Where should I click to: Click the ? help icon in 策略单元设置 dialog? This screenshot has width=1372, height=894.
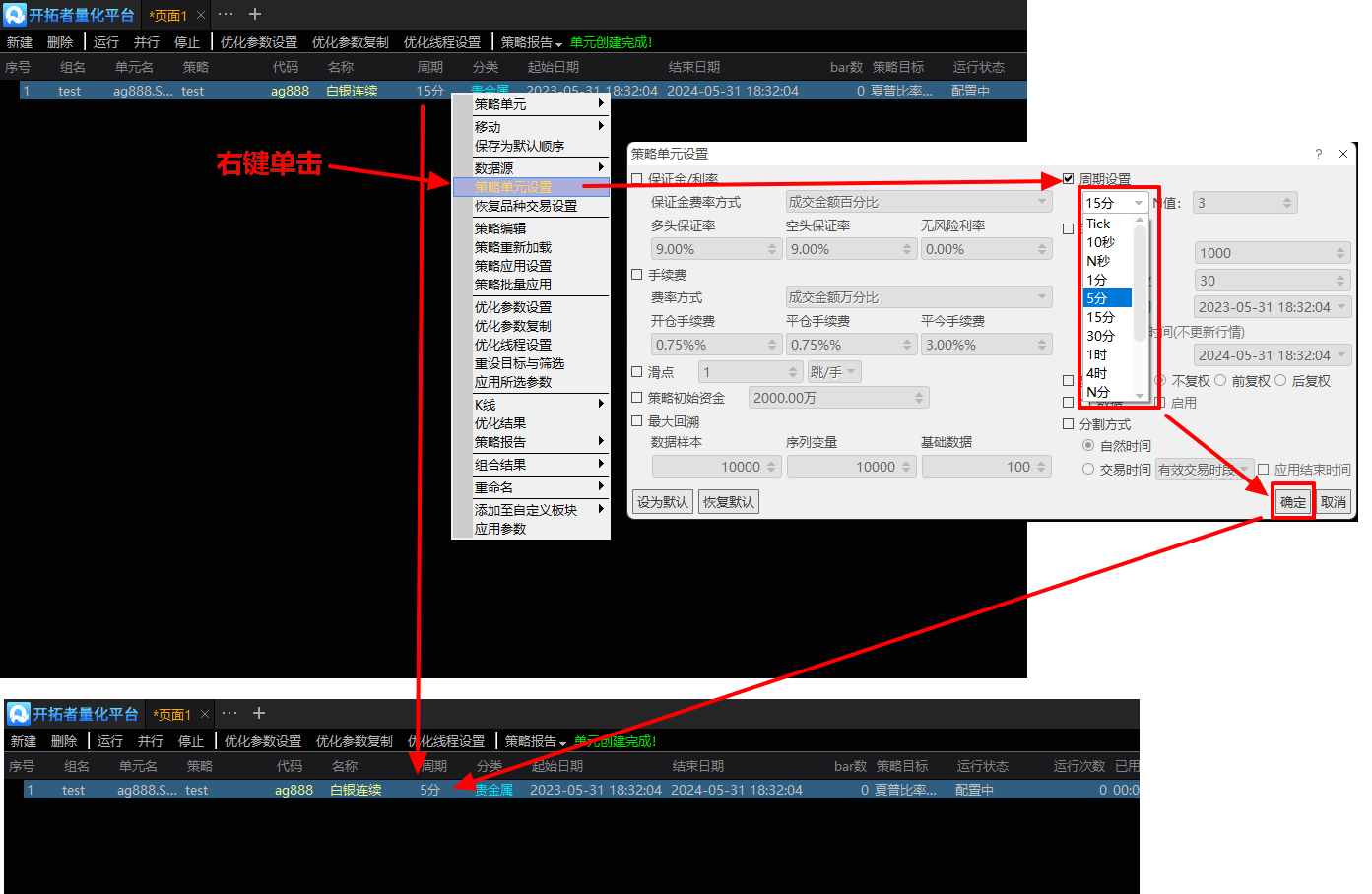(1318, 154)
